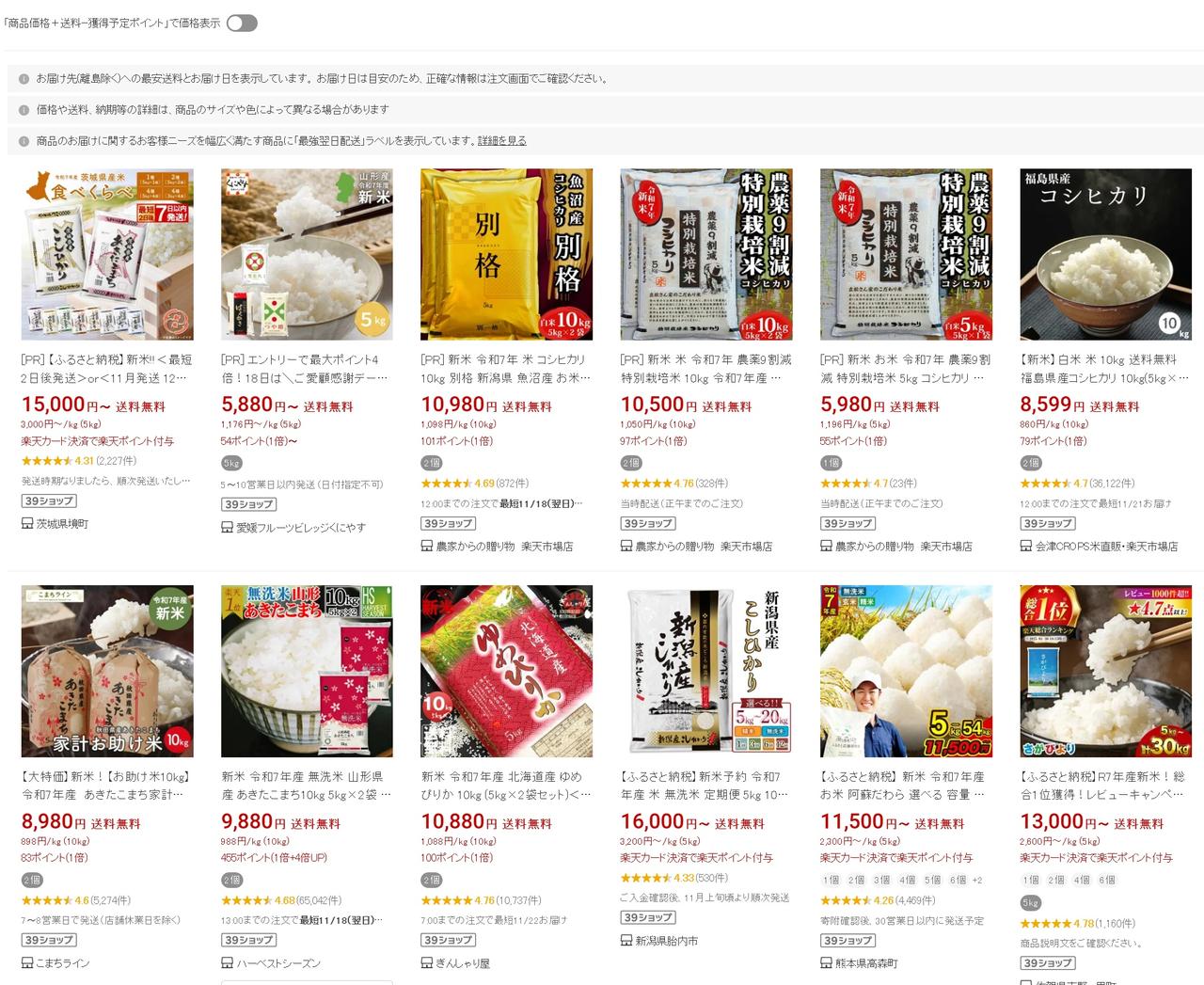Viewport: 1204px width, 985px height.
Task: Click shop icon next to 茨城県境町
Action: point(27,523)
